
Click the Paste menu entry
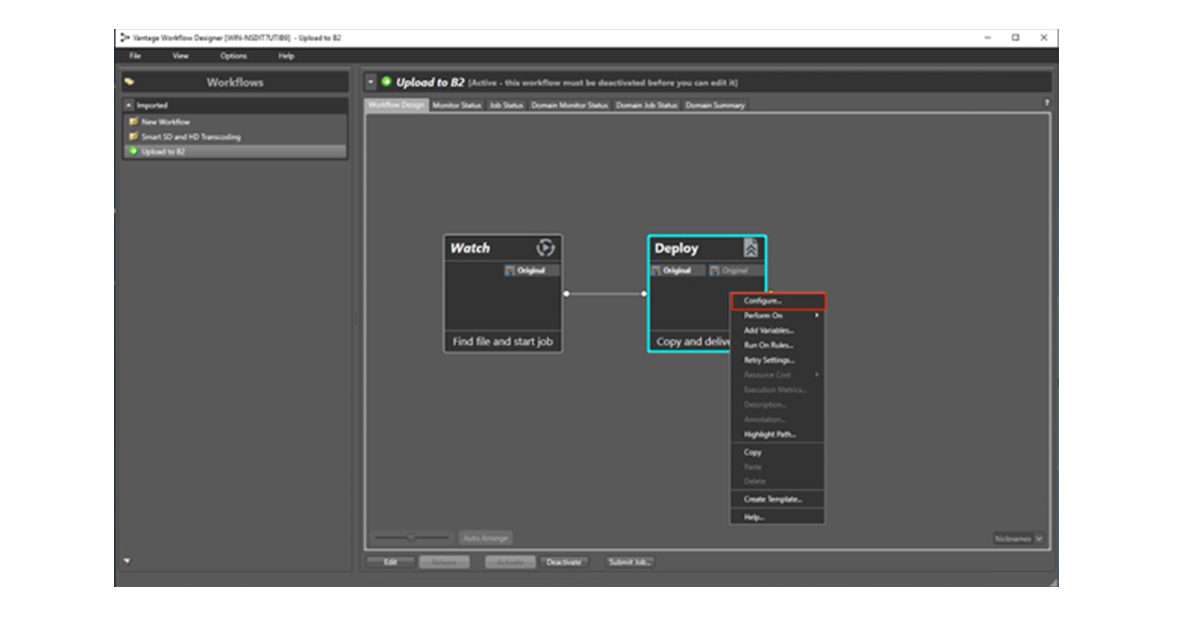(777, 467)
